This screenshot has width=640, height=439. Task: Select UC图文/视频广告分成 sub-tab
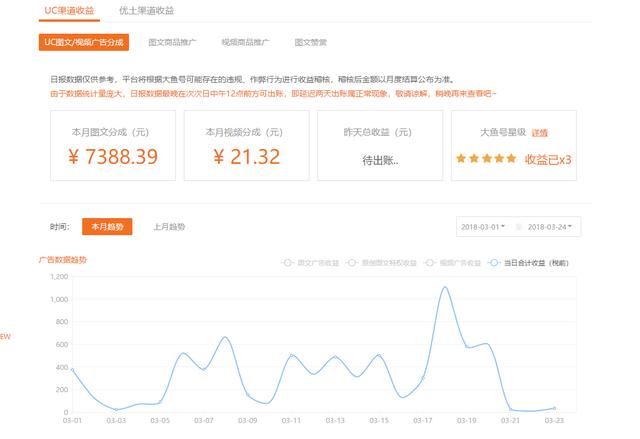point(84,42)
